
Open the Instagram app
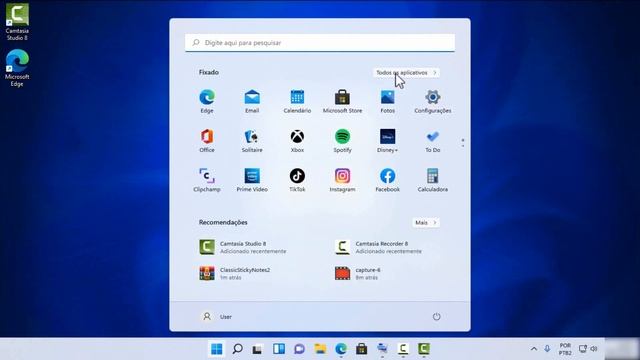coord(342,180)
